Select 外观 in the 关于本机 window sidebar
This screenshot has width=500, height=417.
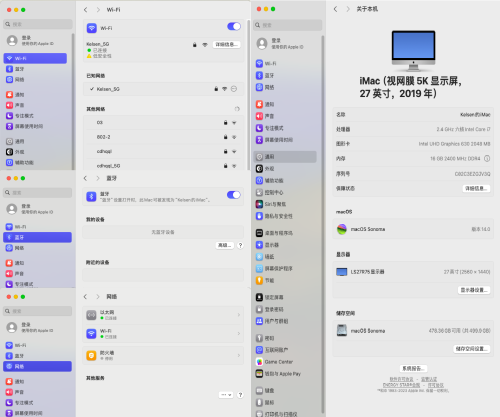tap(265, 169)
